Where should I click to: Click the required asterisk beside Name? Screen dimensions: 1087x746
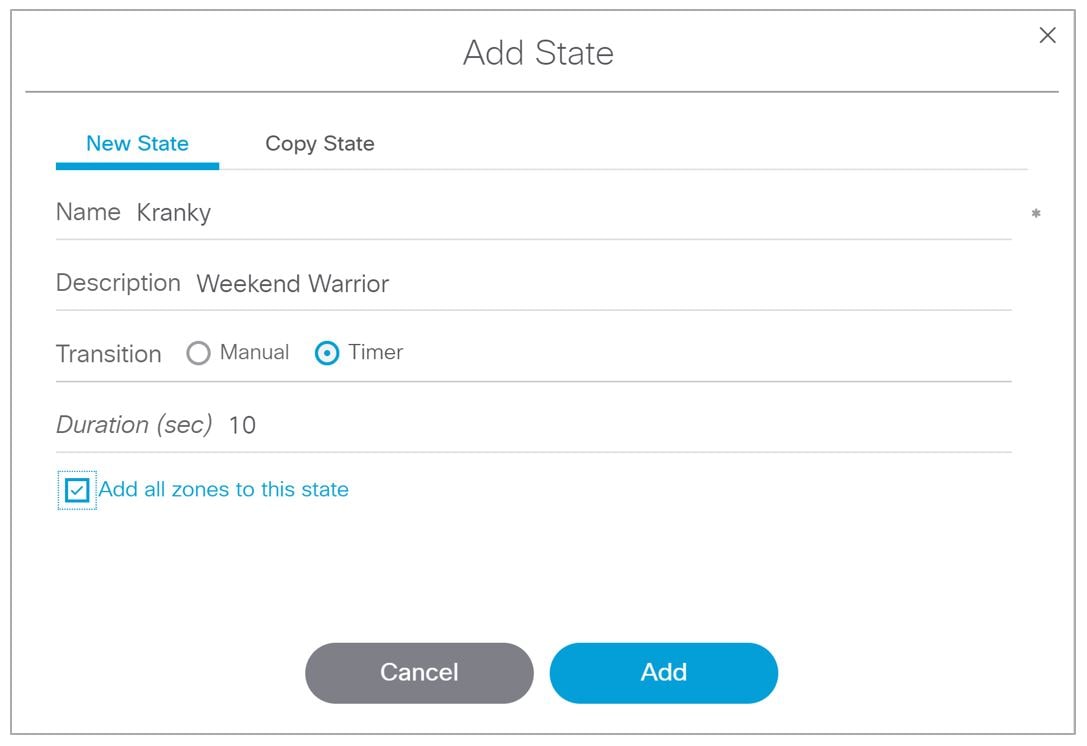(1036, 214)
